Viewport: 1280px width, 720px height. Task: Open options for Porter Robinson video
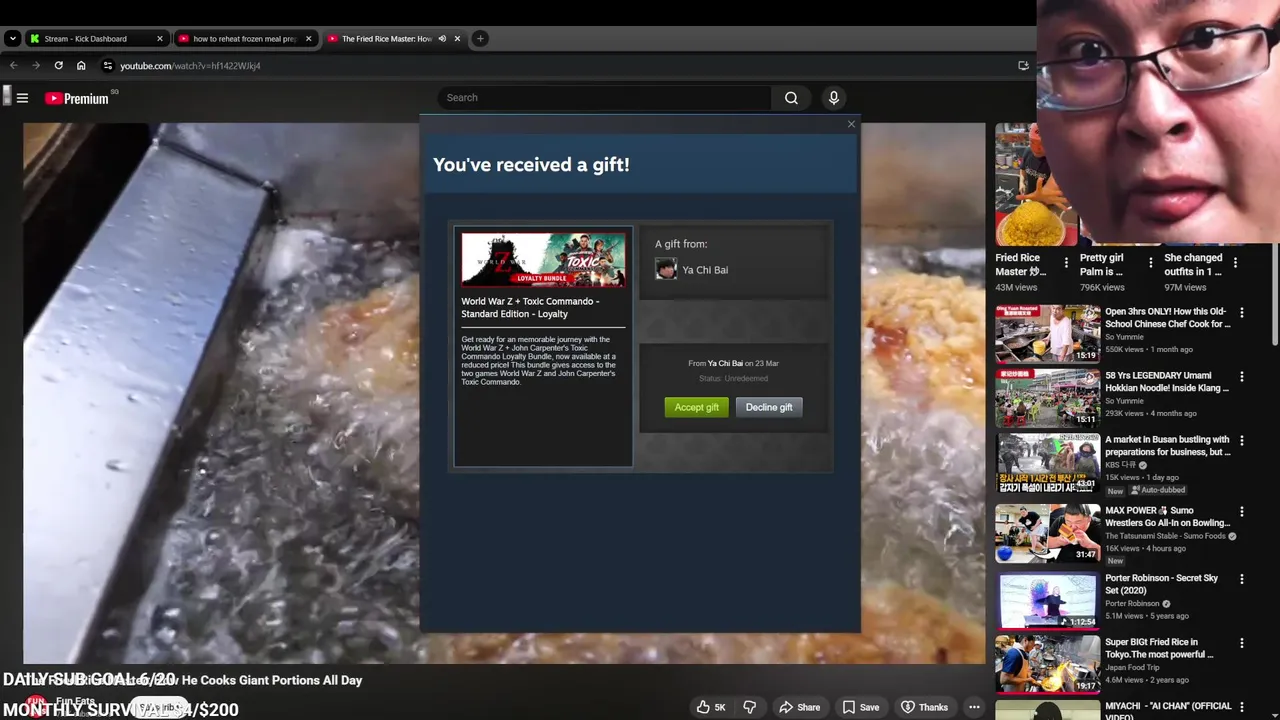1242,579
